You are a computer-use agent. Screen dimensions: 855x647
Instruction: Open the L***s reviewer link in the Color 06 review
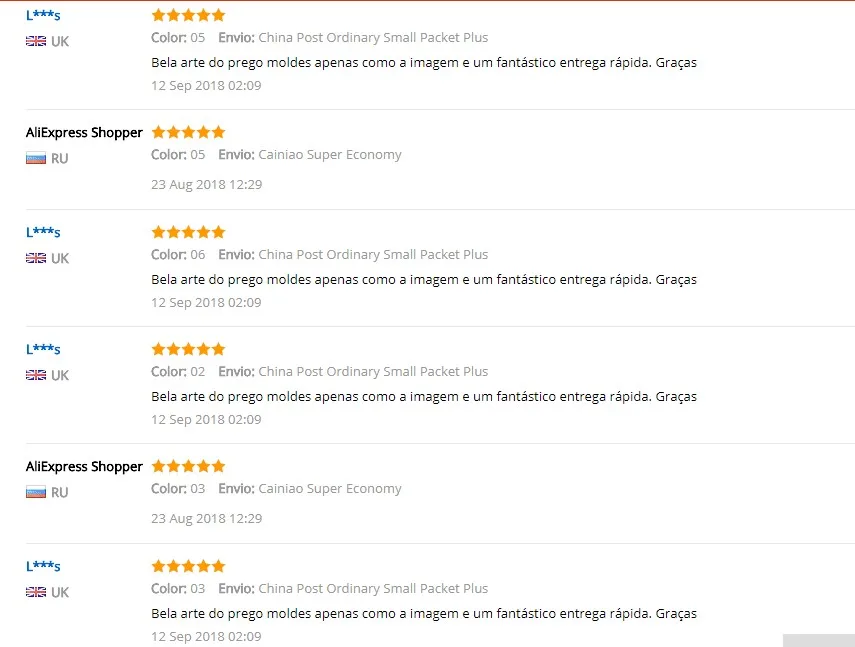point(43,232)
